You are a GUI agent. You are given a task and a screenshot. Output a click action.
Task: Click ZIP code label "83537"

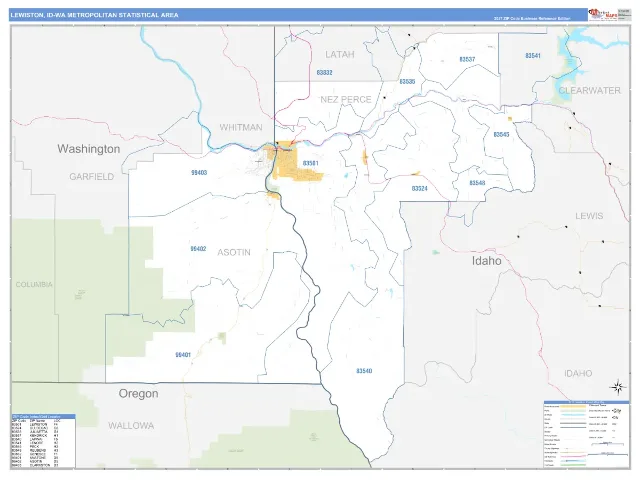pyautogui.click(x=467, y=59)
